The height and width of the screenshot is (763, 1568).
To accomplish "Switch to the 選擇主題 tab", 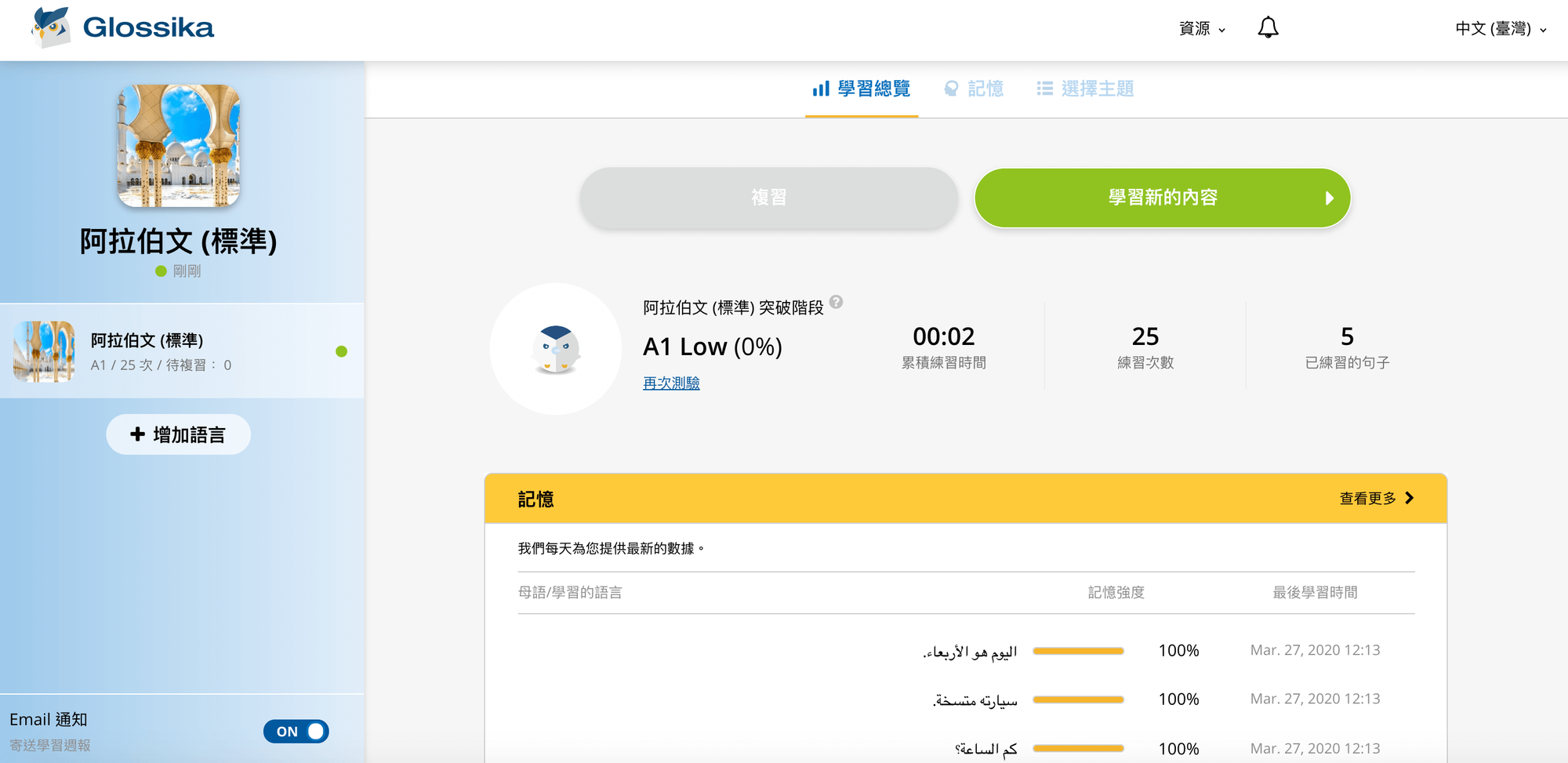I will tap(1086, 89).
